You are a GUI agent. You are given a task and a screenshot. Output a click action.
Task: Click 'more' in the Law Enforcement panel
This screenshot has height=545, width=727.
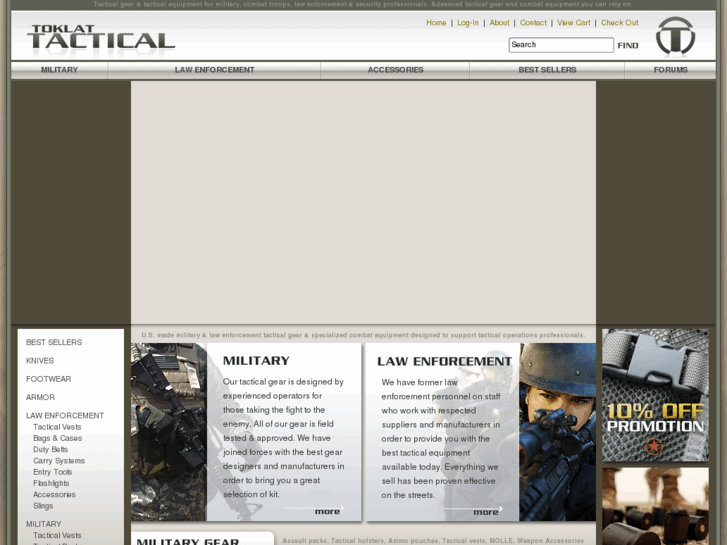pyautogui.click(x=485, y=512)
